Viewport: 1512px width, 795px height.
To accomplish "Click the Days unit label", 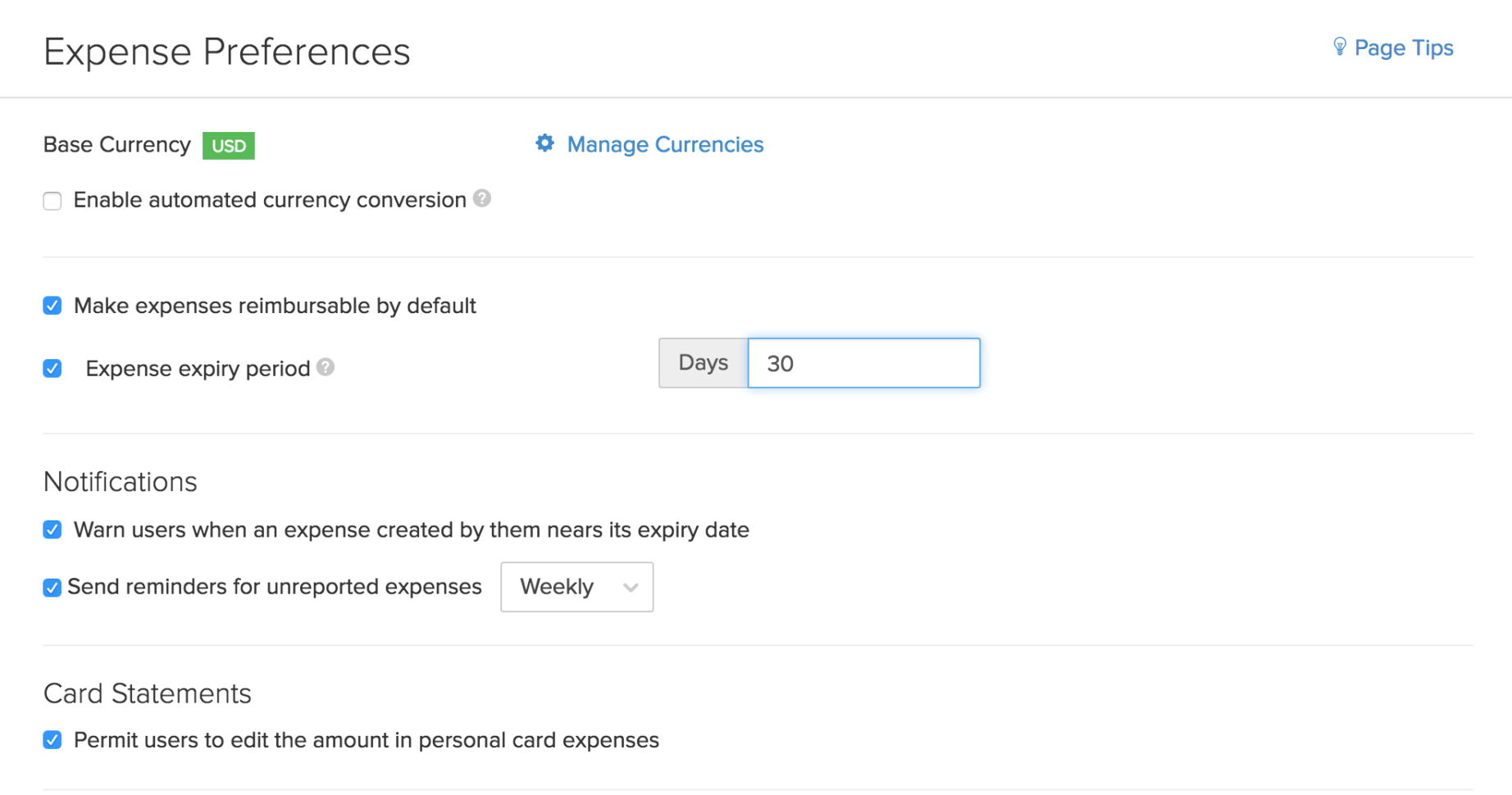I will (x=702, y=362).
